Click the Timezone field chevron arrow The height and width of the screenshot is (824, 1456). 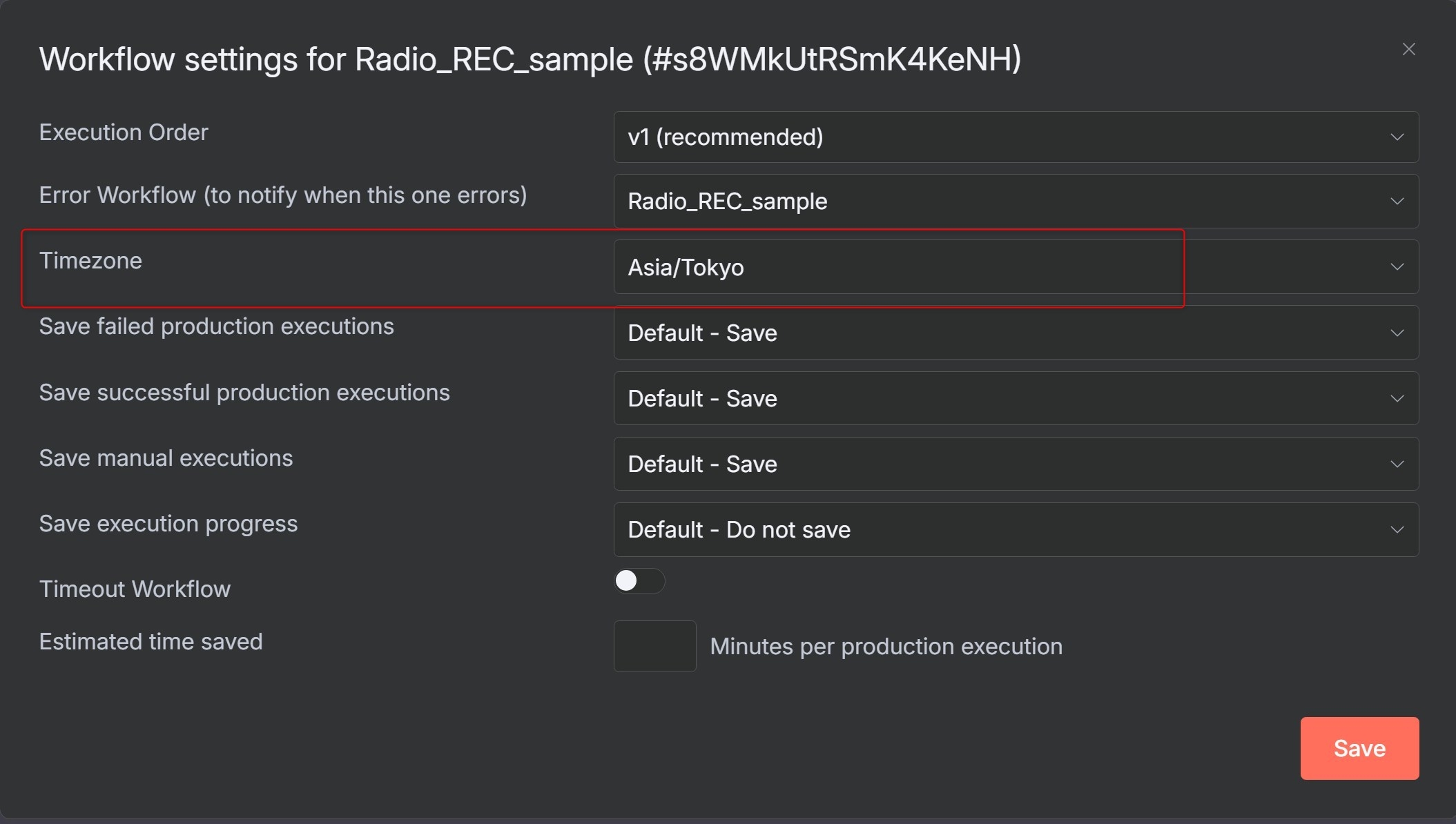(1397, 267)
